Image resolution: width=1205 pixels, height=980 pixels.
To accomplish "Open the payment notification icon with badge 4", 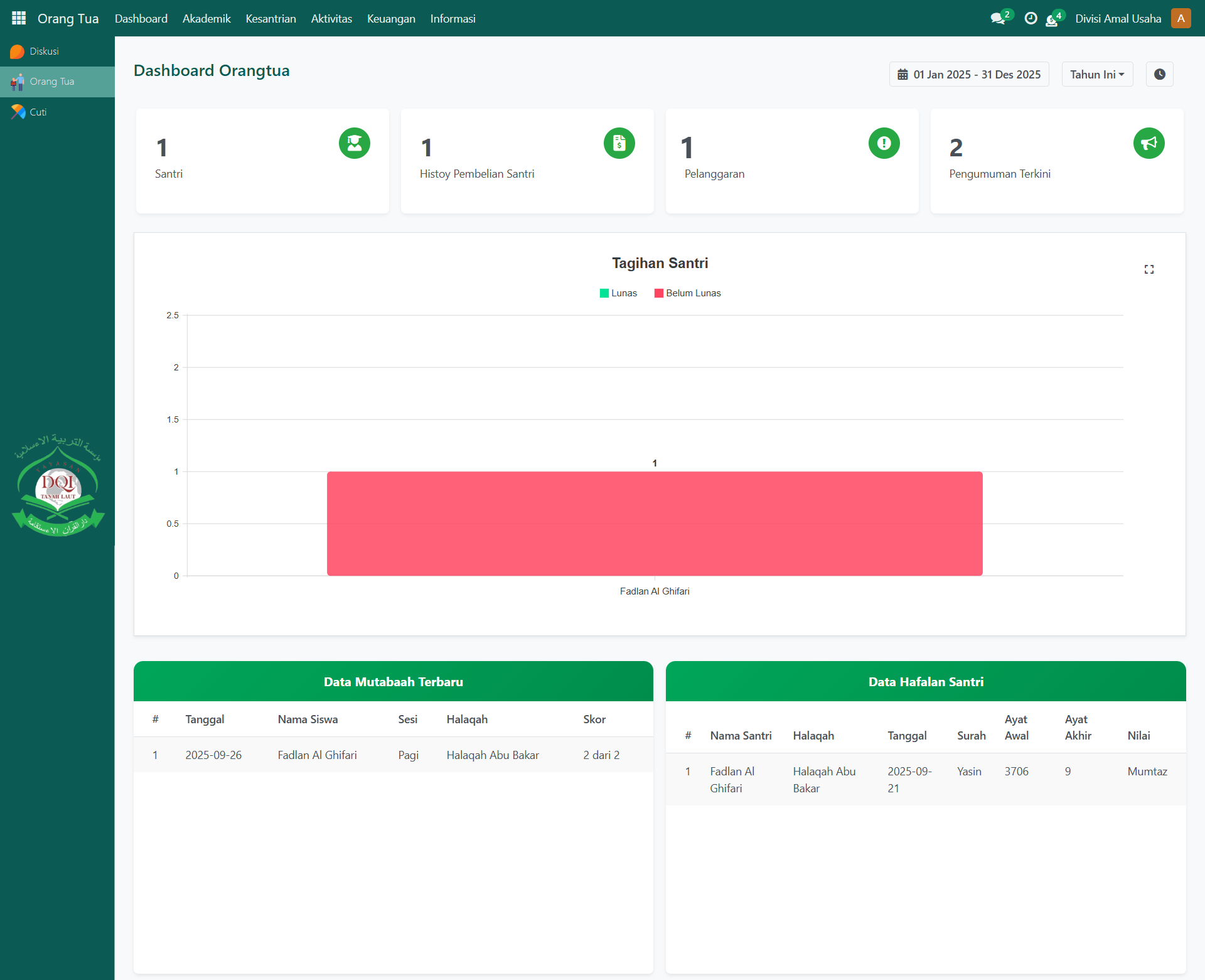I will 1052,20.
